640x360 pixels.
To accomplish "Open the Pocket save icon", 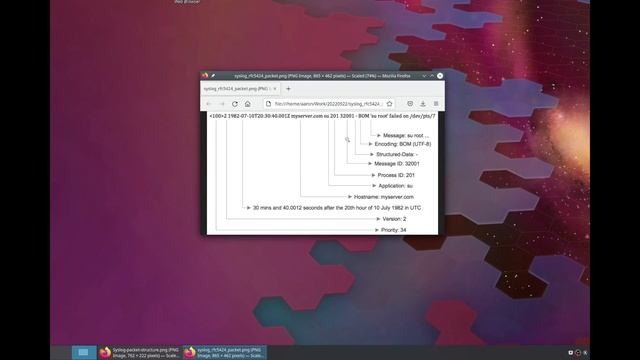I will [x=410, y=104].
